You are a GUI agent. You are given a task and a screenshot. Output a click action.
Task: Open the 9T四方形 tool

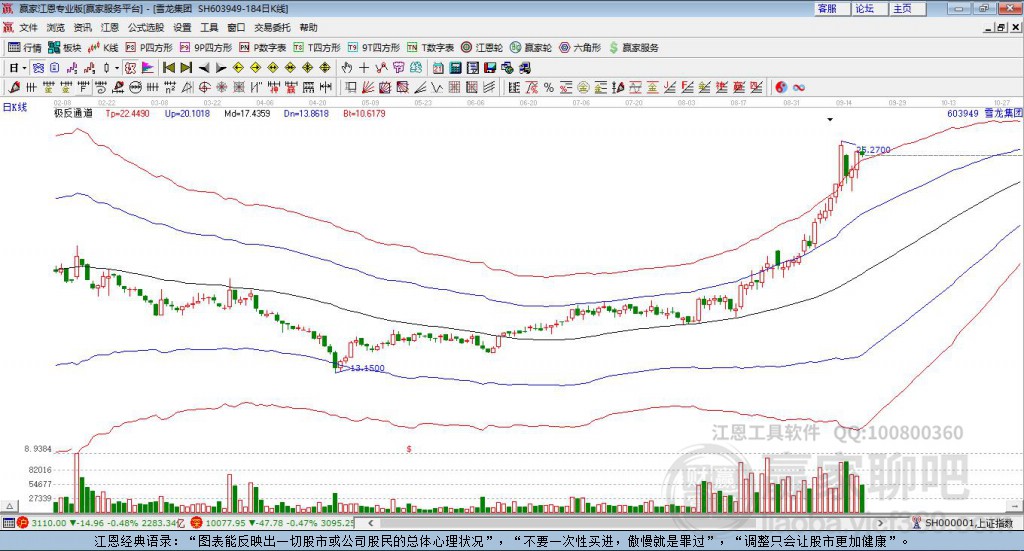374,48
